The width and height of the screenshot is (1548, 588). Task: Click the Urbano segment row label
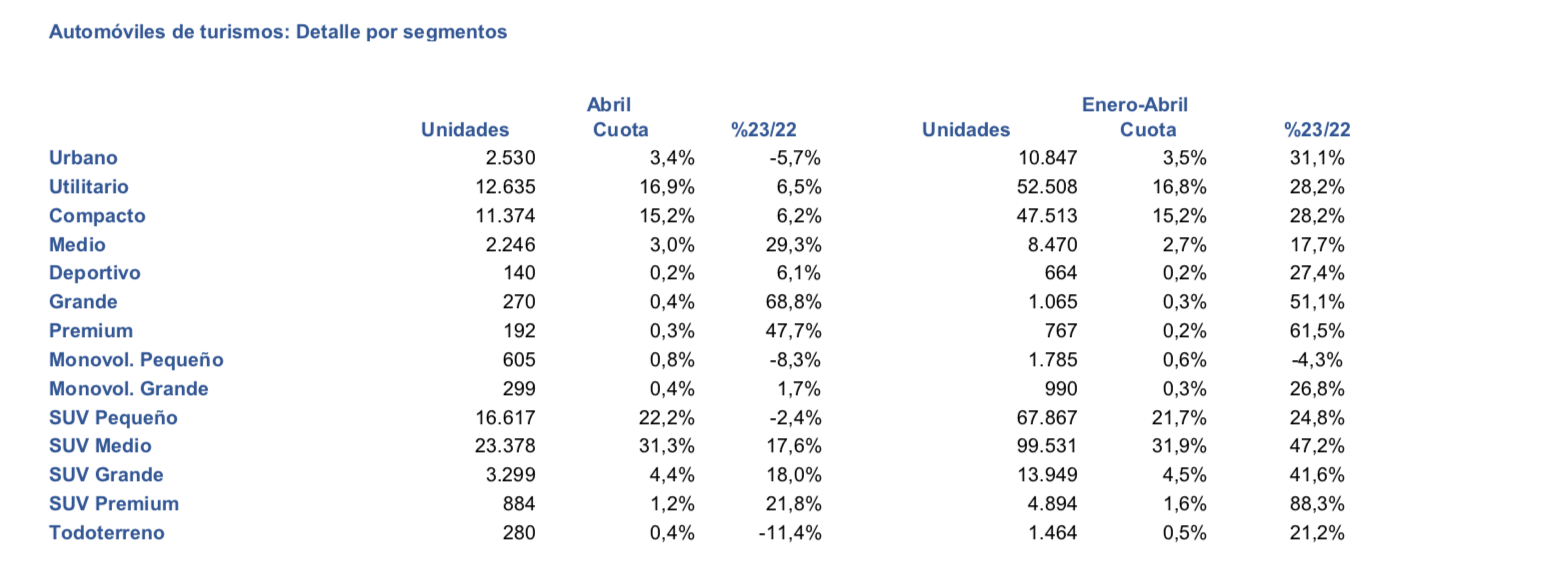tap(83, 158)
